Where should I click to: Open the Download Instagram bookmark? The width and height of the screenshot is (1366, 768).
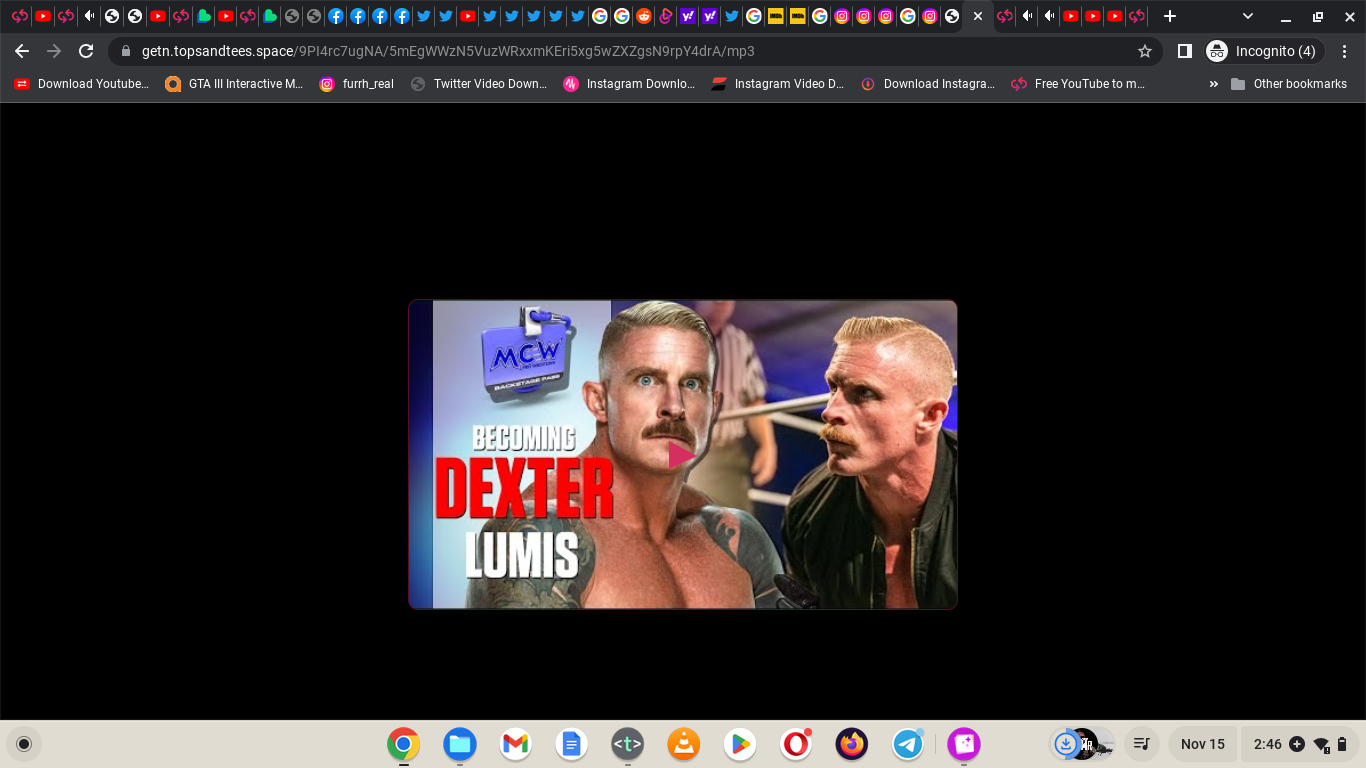pyautogui.click(x=928, y=84)
